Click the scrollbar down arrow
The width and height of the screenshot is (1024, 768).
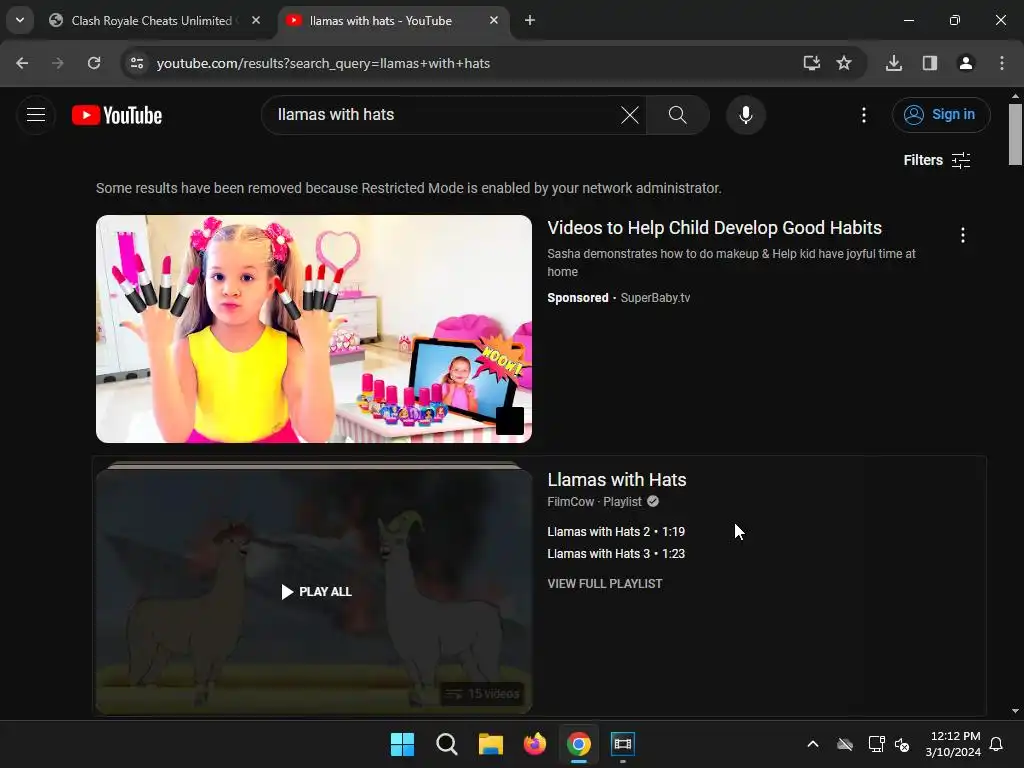[x=1016, y=711]
